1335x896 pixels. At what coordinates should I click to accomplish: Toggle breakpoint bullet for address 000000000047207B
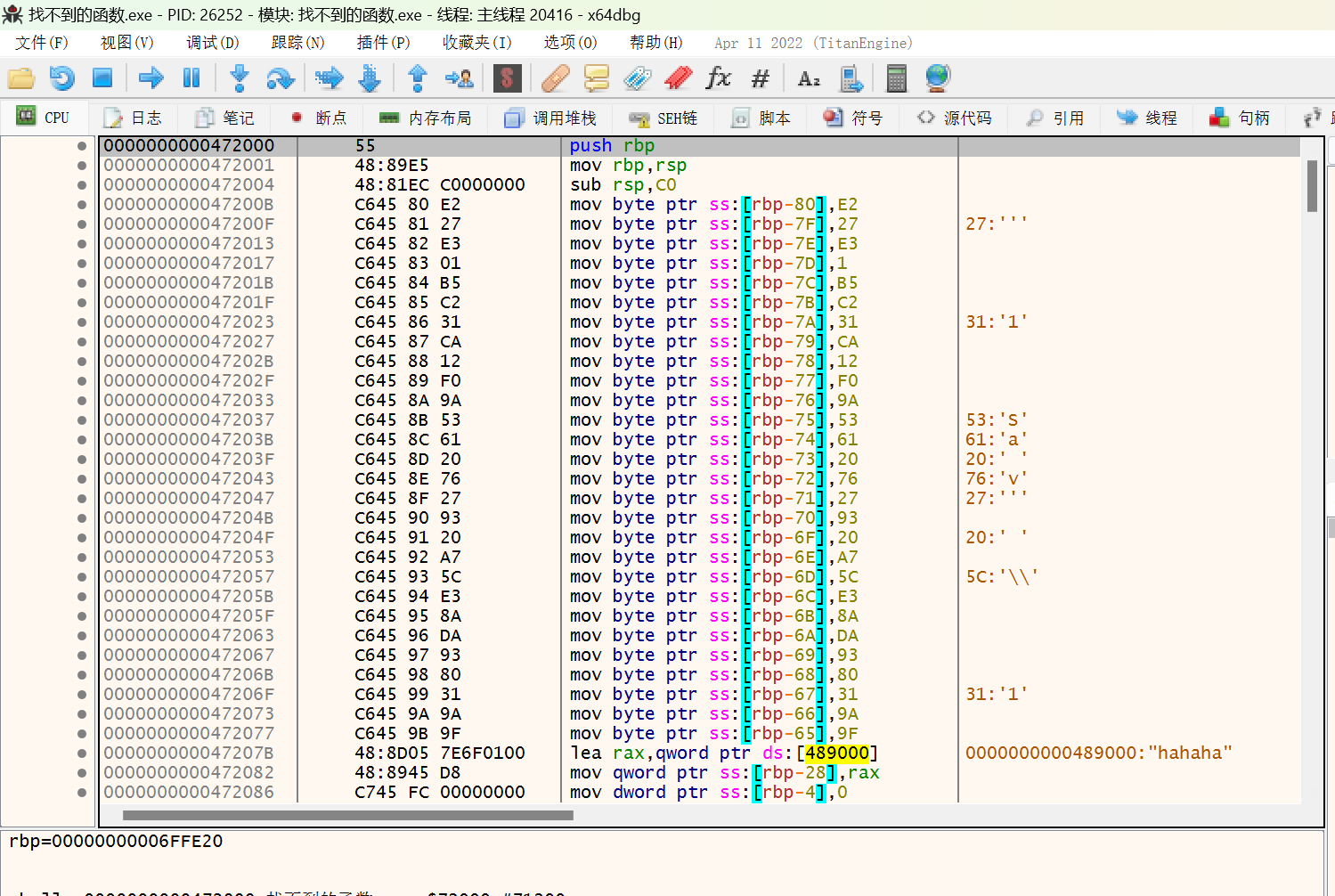pos(82,753)
